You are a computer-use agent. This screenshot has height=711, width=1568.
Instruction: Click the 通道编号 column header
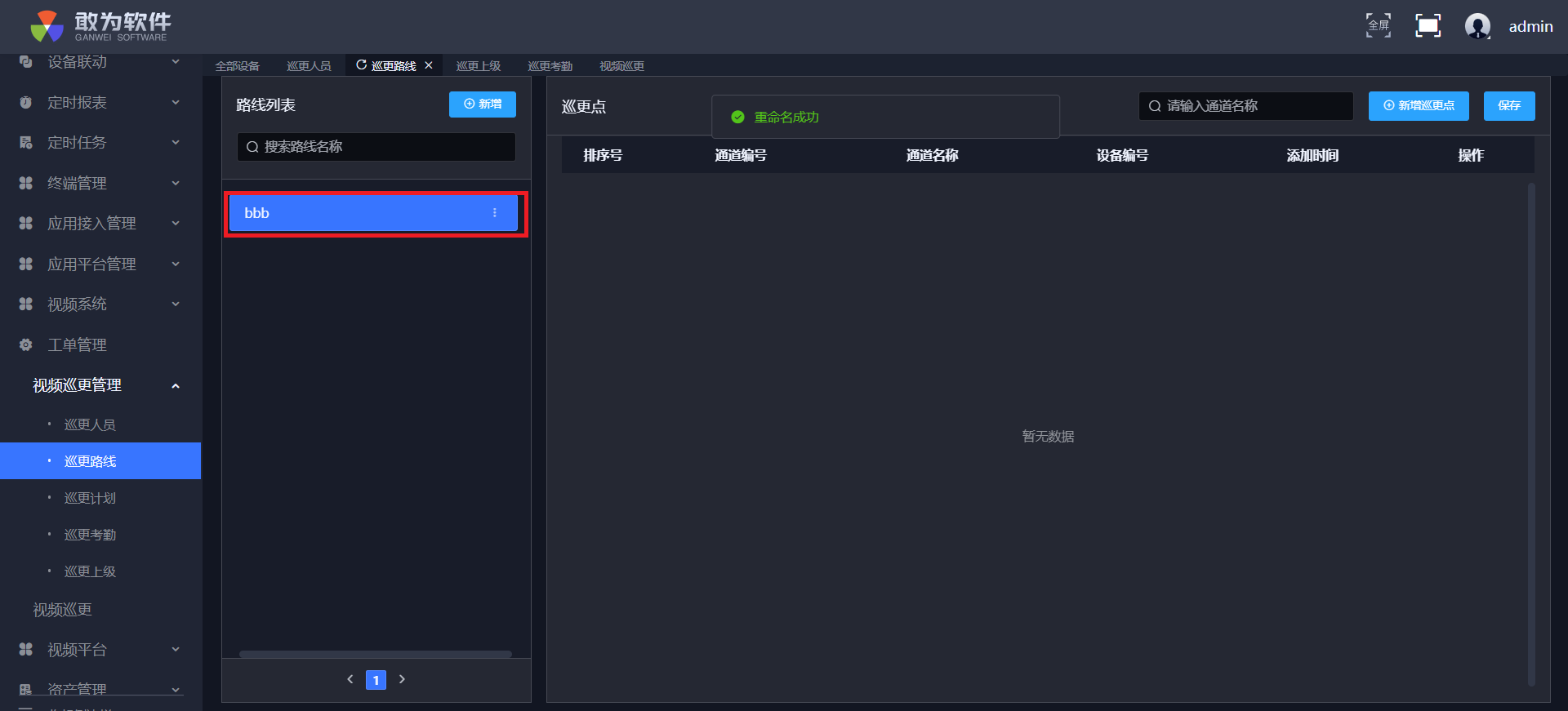tap(741, 156)
